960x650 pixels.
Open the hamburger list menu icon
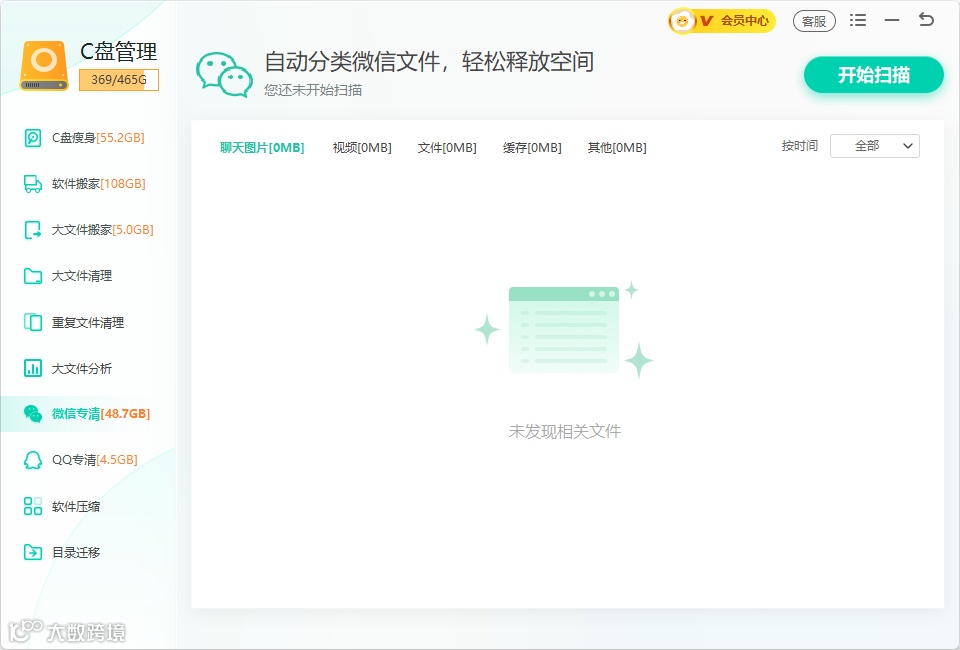click(858, 20)
